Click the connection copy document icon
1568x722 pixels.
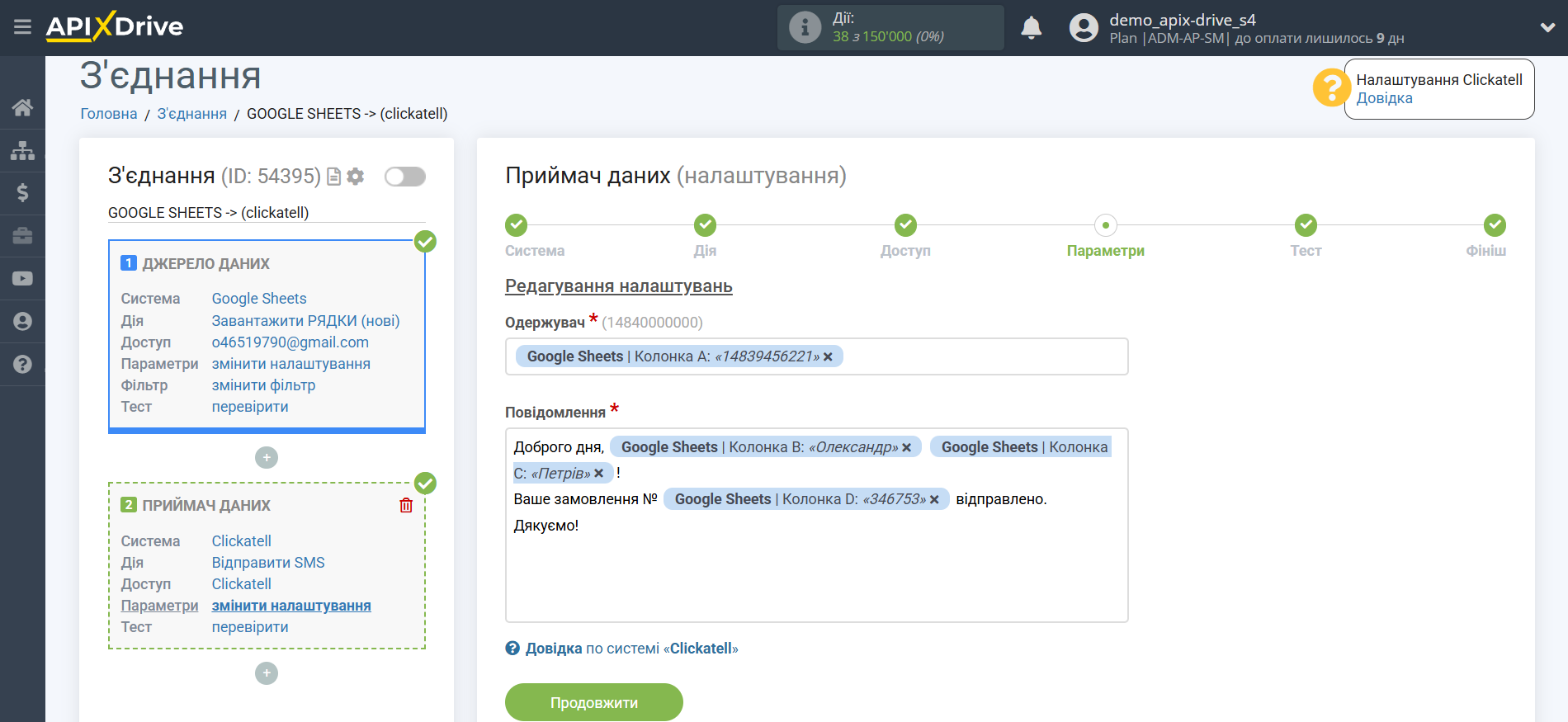333,177
